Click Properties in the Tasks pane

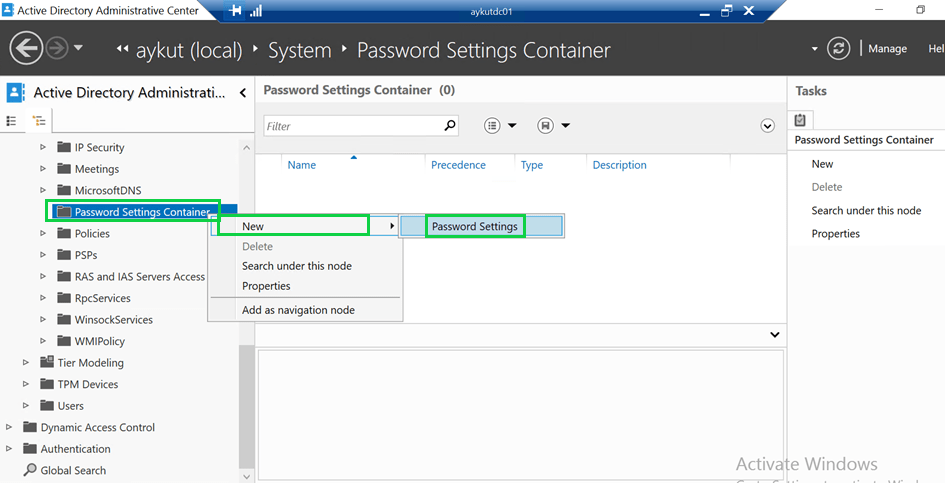coord(835,234)
